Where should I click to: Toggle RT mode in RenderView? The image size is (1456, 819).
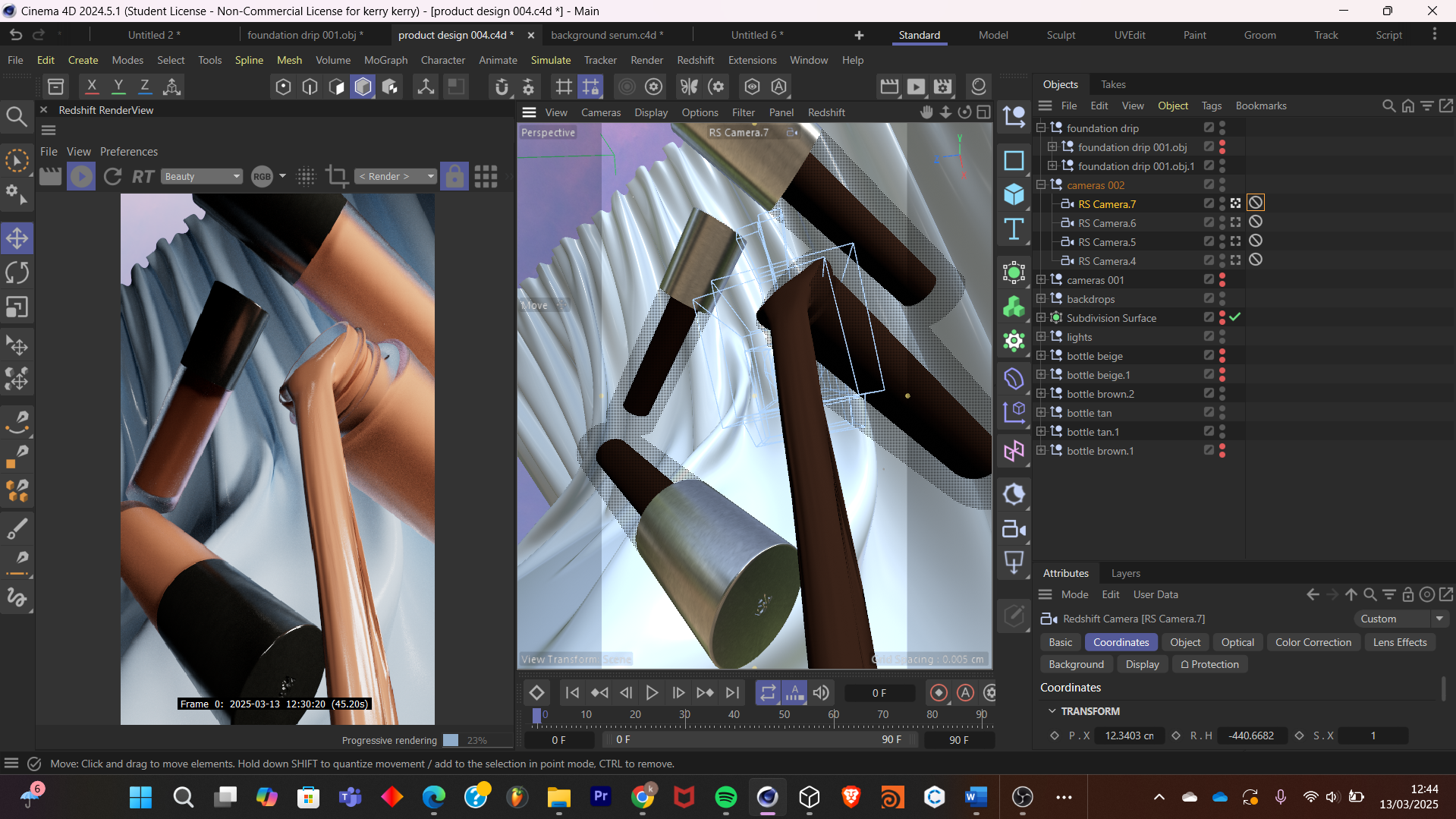pos(143,176)
